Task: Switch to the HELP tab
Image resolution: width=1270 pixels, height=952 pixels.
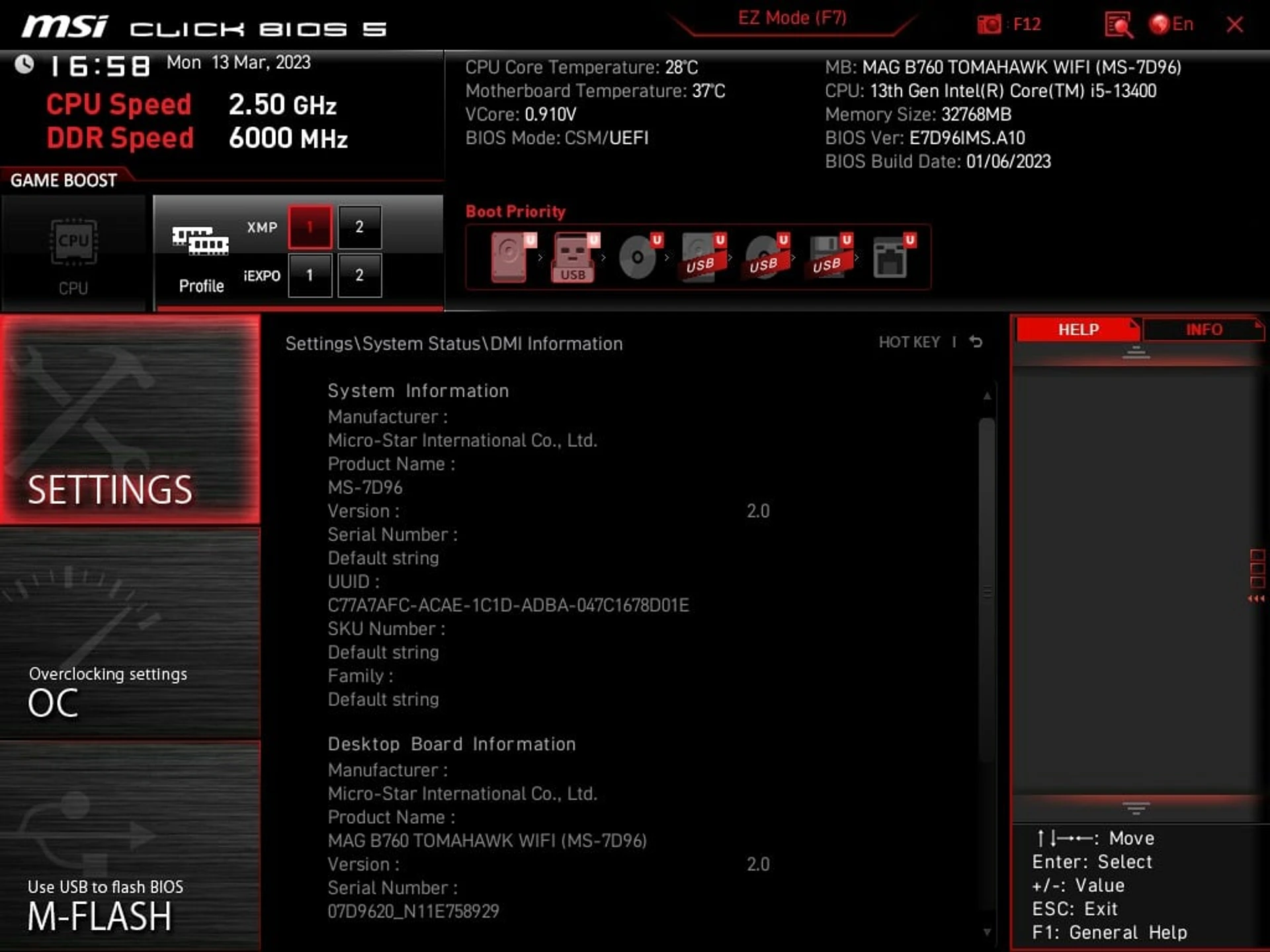Action: [x=1078, y=329]
